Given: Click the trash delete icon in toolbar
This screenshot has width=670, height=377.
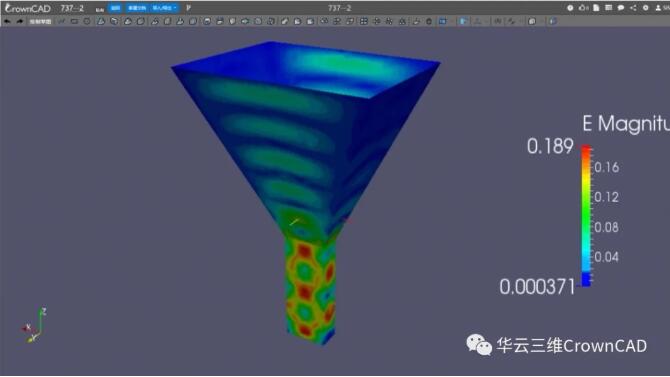Looking at the screenshot, I should click(x=429, y=21).
